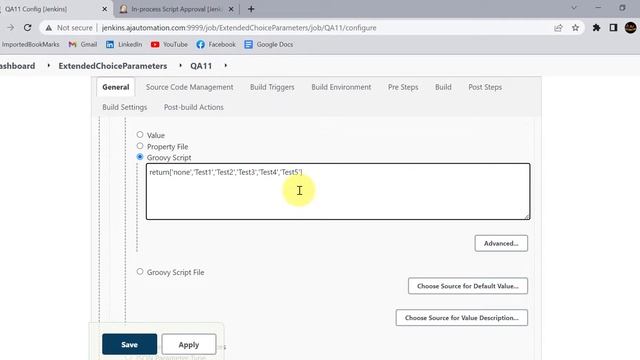Apply the configuration changes
Screen dimensions: 640x360
coord(189,344)
